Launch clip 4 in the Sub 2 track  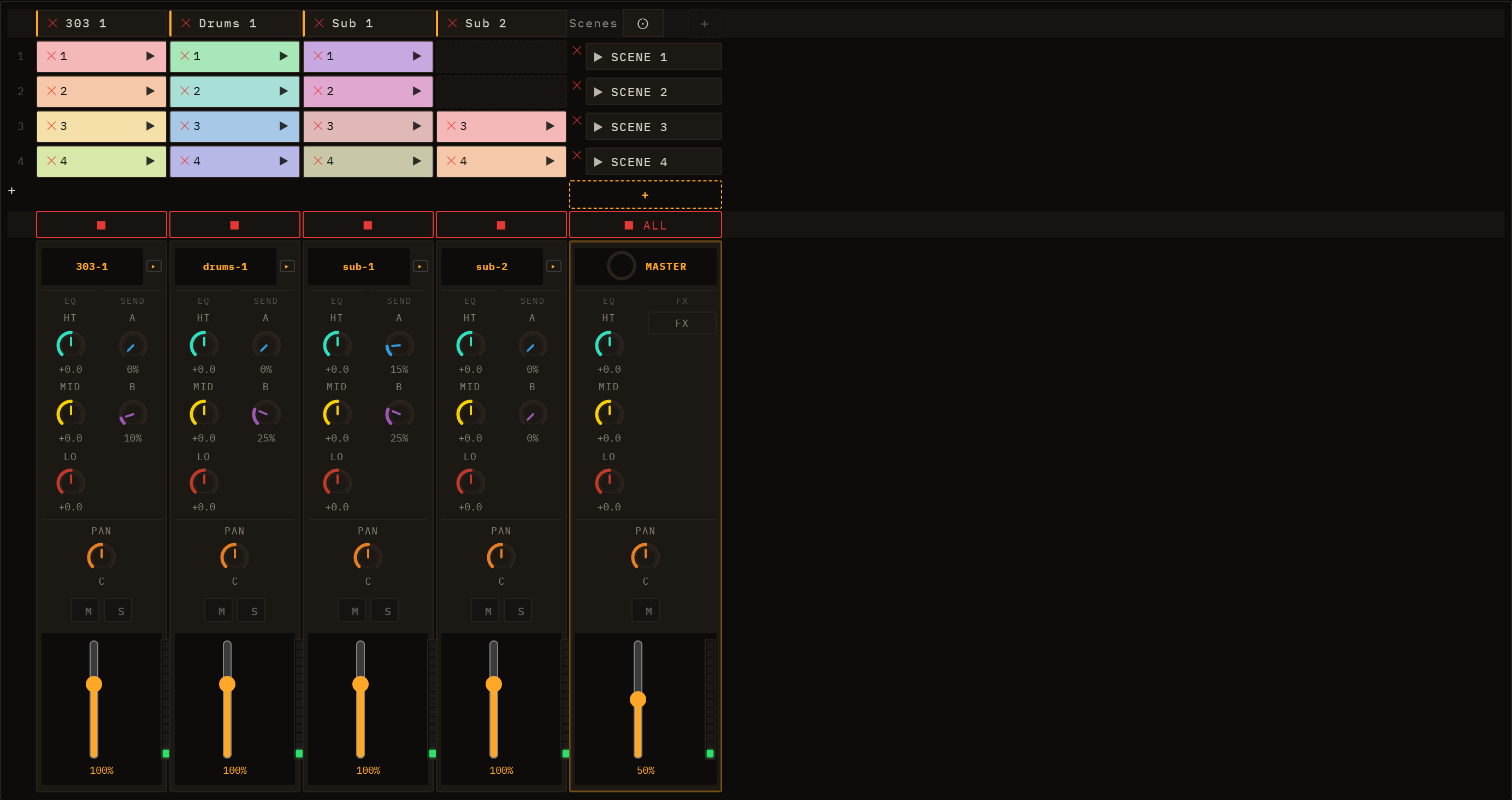coord(550,161)
